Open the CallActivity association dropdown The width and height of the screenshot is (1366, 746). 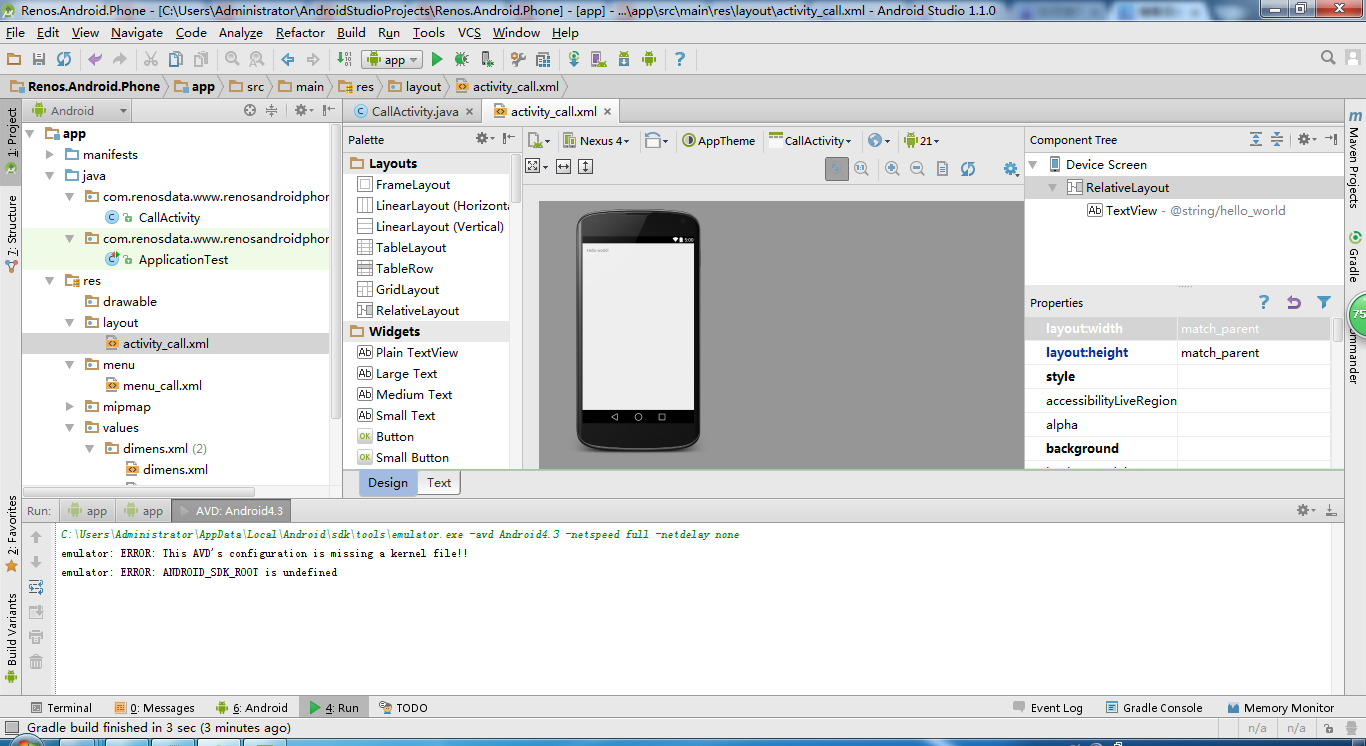pos(811,140)
